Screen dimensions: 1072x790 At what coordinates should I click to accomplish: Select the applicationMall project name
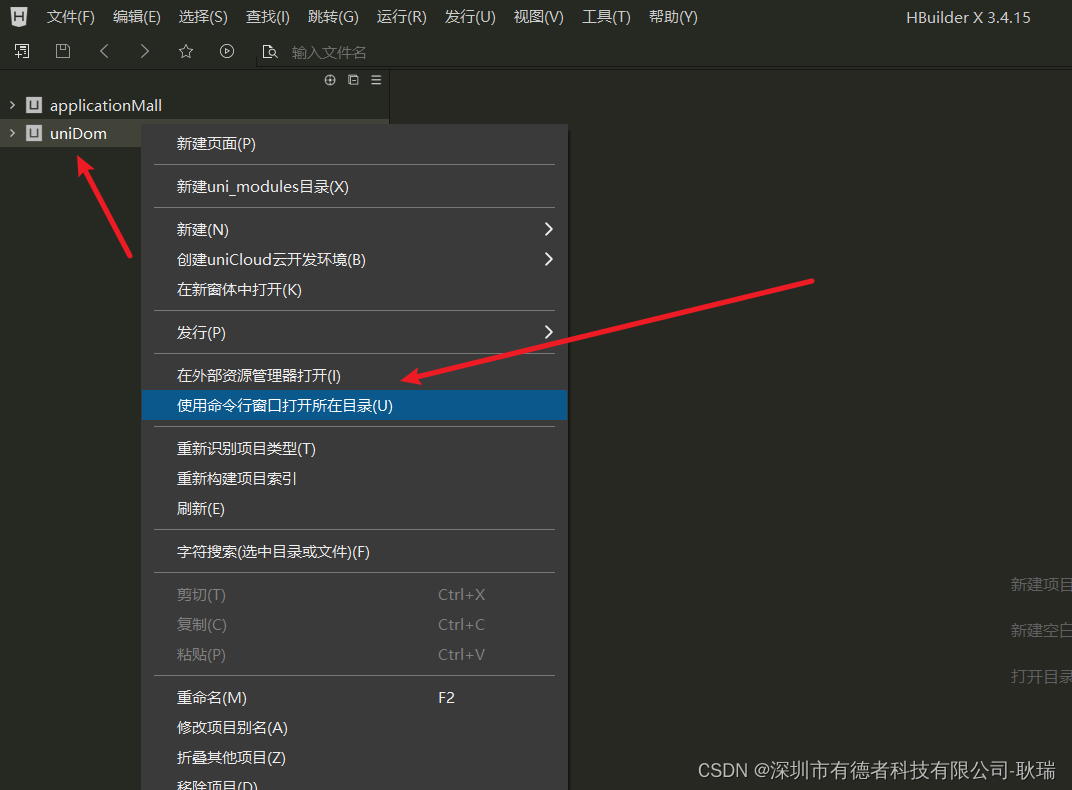tap(106, 106)
